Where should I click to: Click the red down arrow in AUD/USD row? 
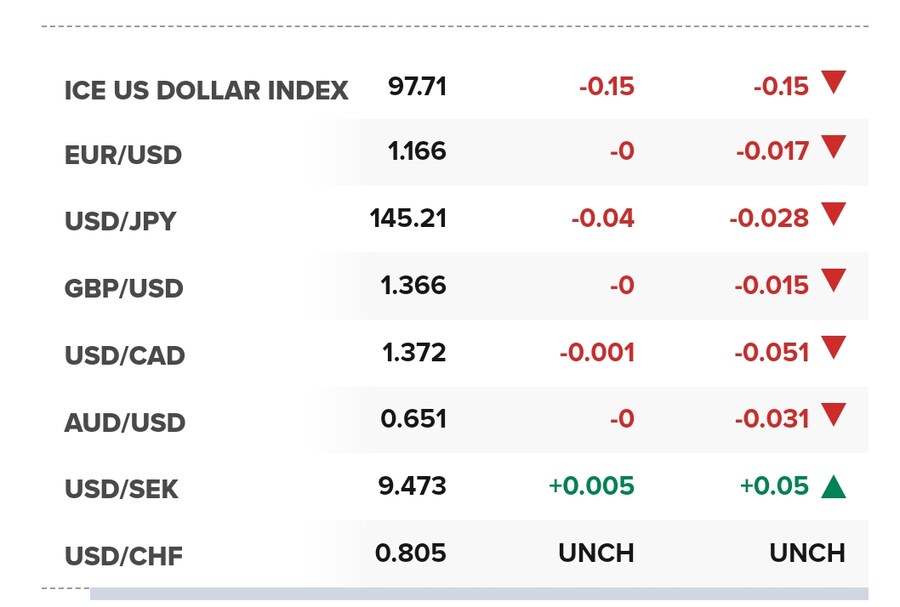pyautogui.click(x=833, y=415)
